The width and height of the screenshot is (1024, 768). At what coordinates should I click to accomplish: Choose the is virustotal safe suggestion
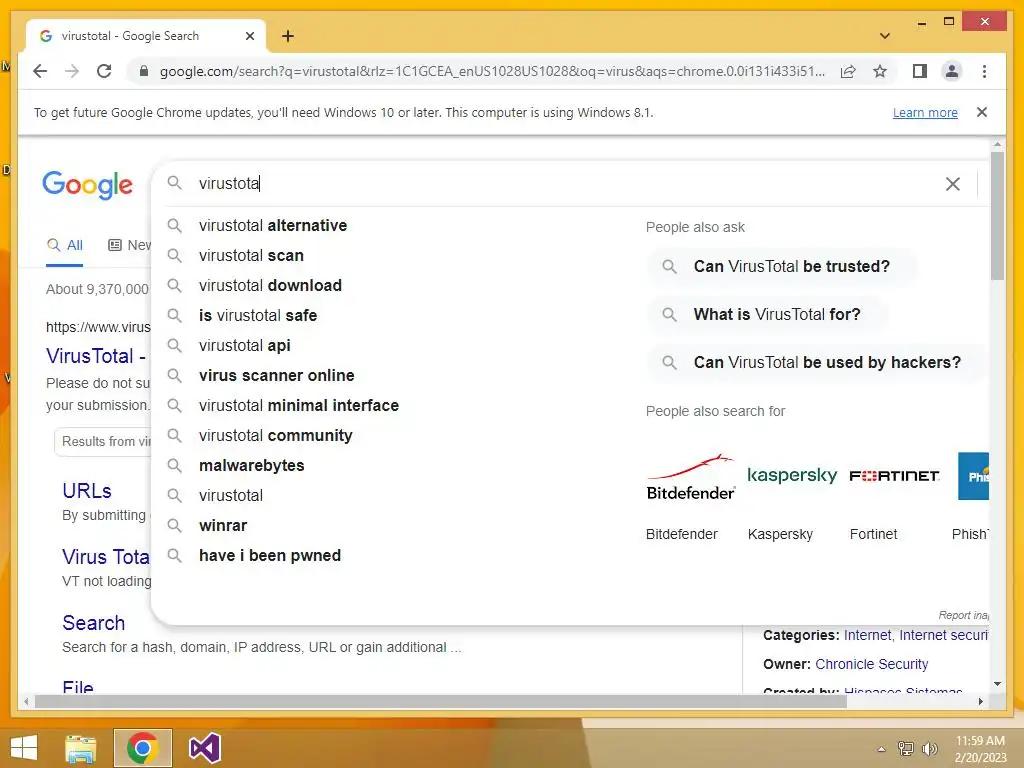point(258,315)
